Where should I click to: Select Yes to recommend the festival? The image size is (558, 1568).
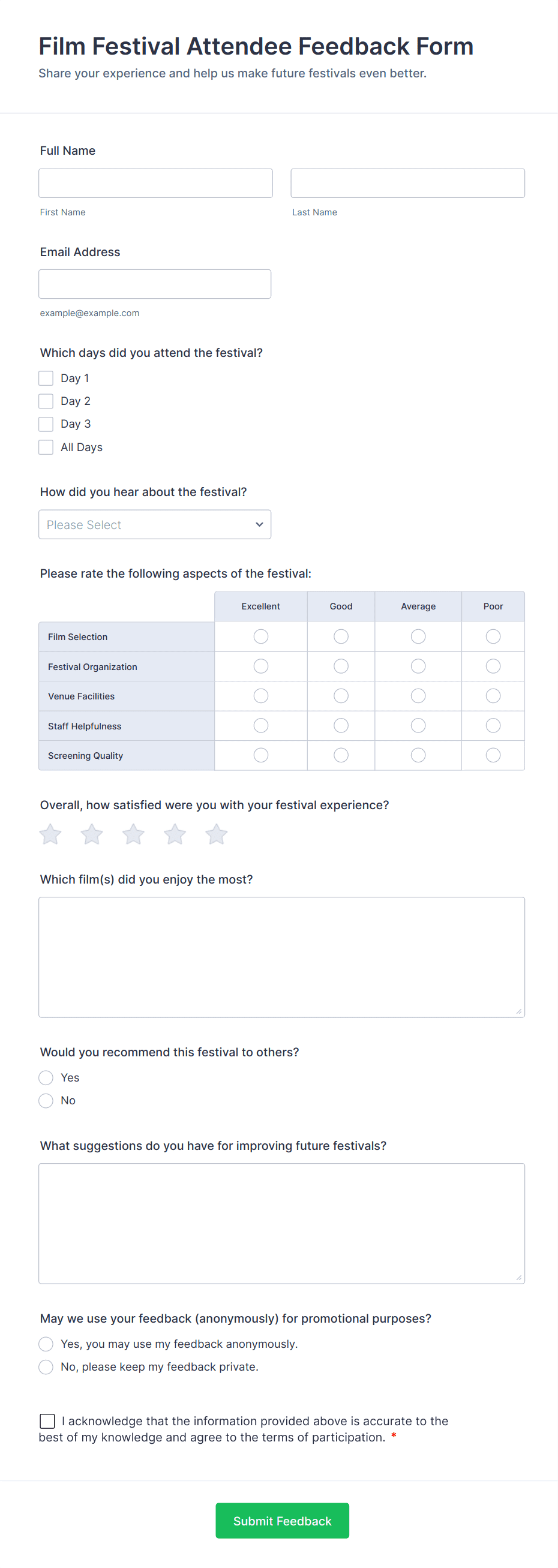pos(46,1078)
